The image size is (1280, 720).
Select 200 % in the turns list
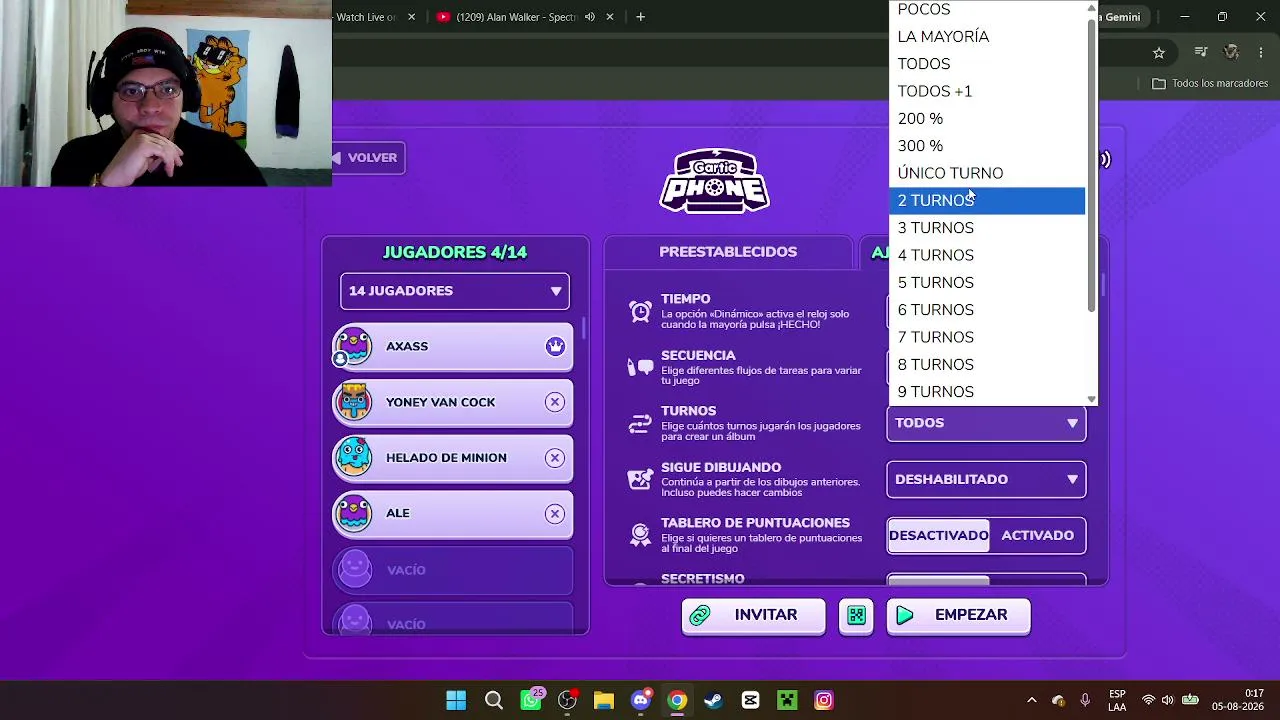pos(987,118)
